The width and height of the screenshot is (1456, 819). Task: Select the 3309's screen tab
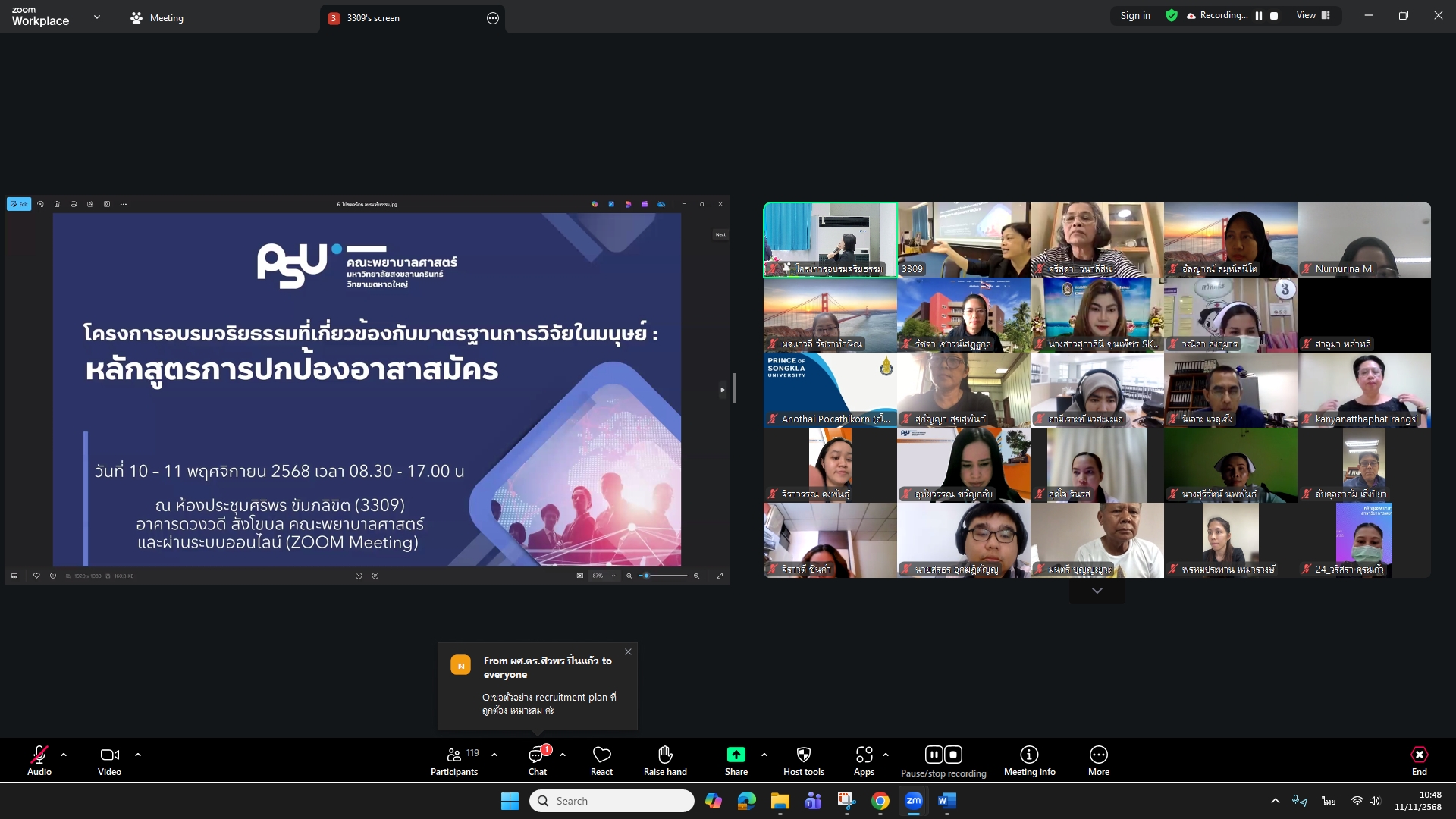(373, 18)
